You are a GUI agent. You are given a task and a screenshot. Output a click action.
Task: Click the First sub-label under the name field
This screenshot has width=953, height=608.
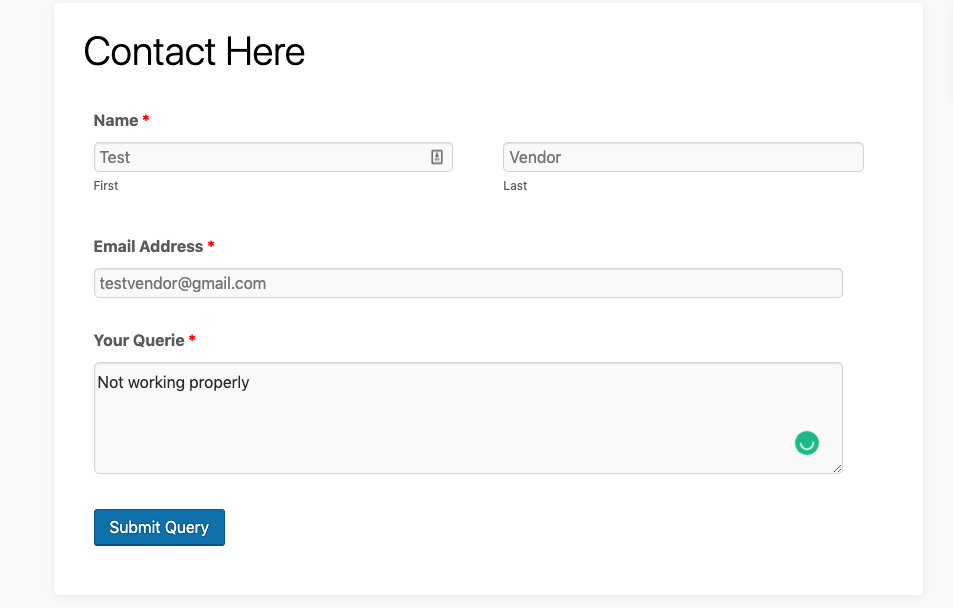106,185
